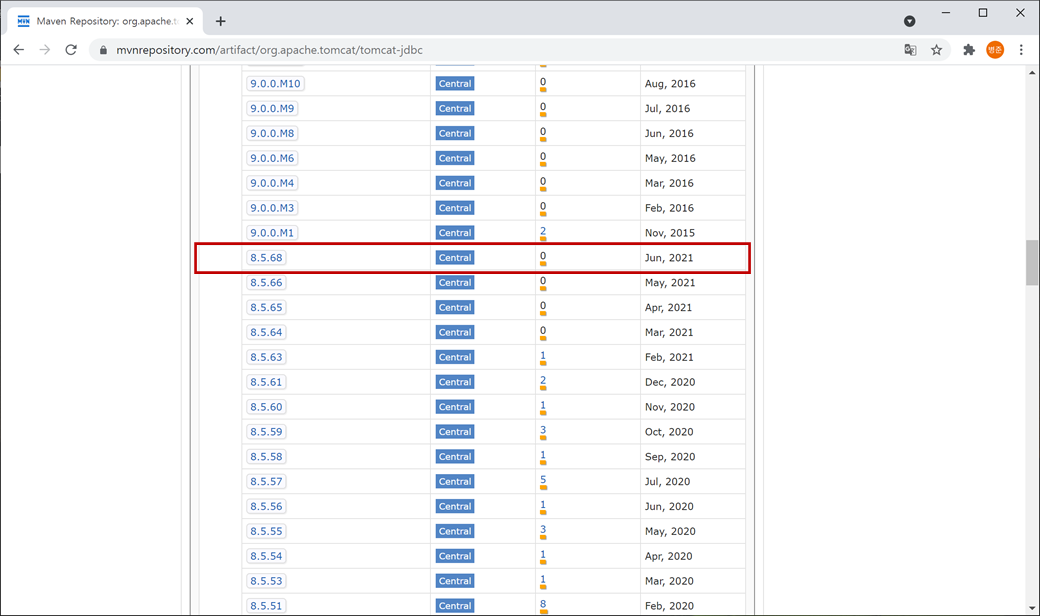The height and width of the screenshot is (616, 1040).
Task: Open version 8.5.56 link
Action: tap(266, 506)
